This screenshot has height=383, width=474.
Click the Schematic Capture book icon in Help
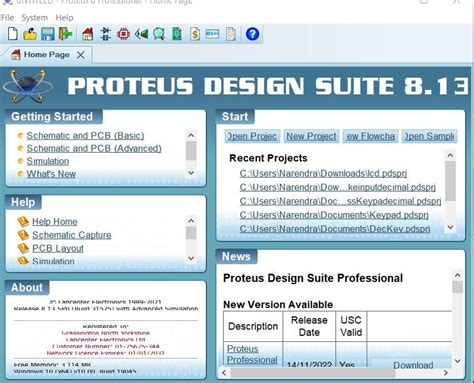[23, 235]
